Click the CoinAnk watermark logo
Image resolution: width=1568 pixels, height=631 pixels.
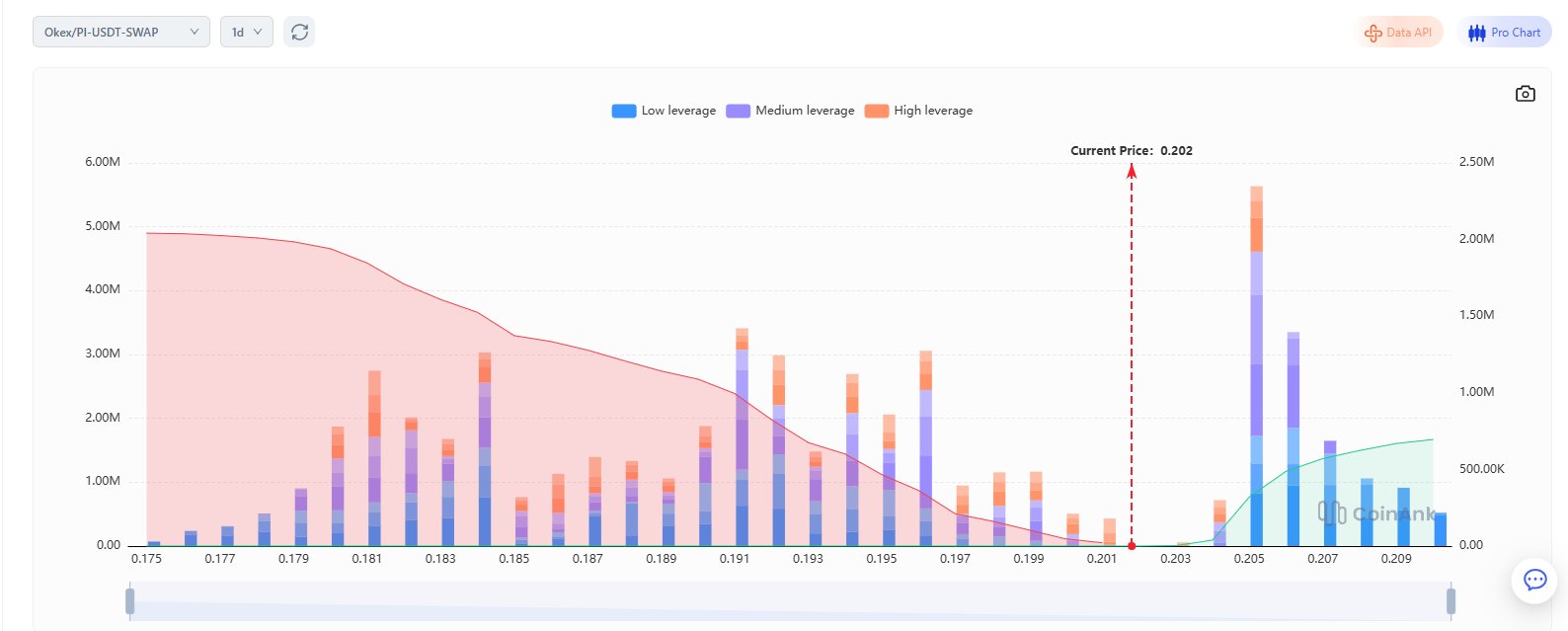coord(1332,513)
